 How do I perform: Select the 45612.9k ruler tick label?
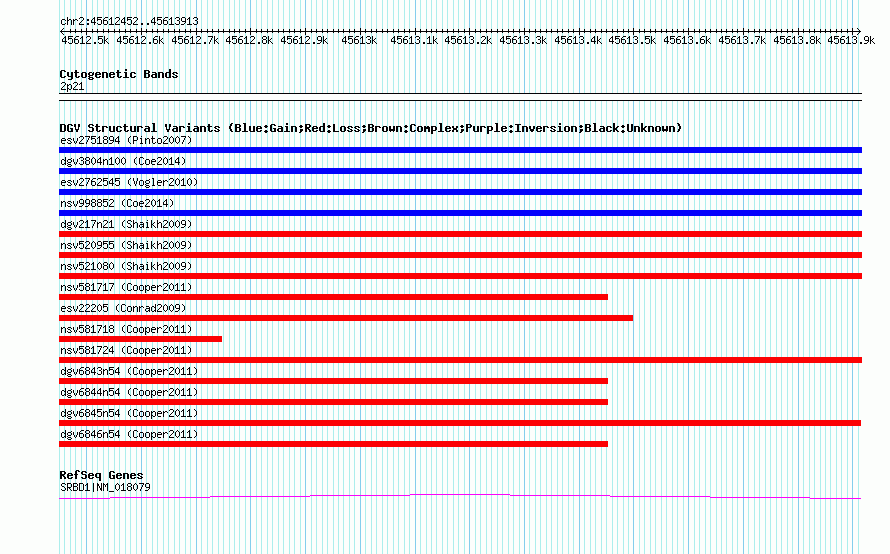click(x=304, y=40)
